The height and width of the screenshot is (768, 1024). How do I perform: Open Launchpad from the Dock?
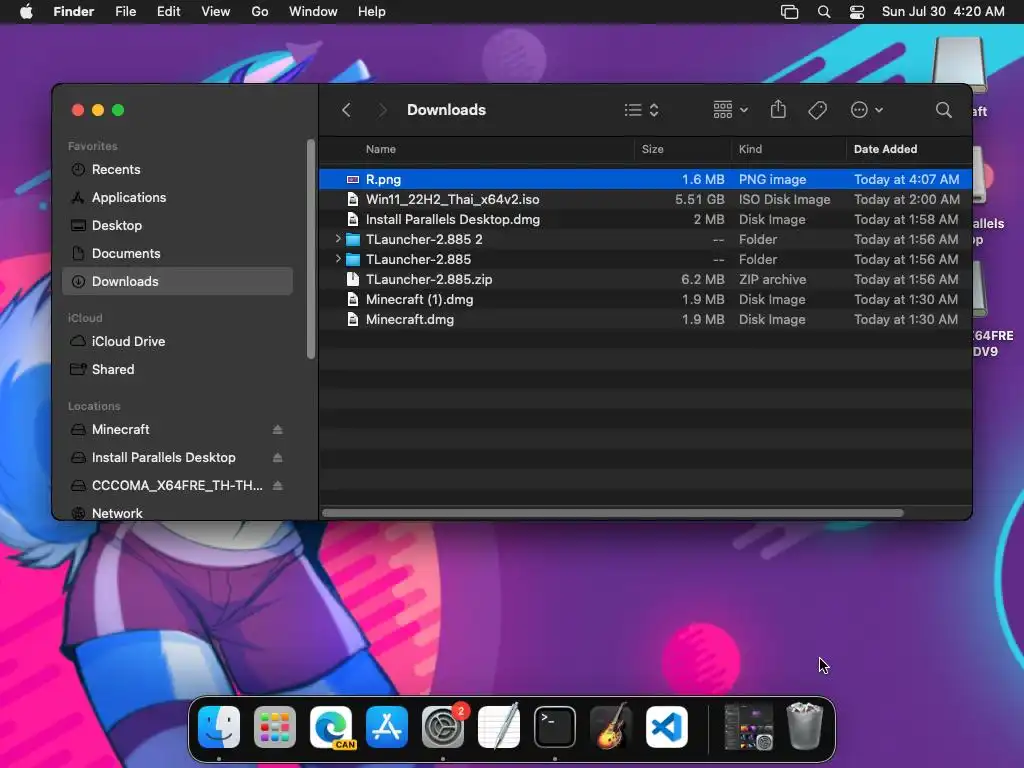(275, 727)
